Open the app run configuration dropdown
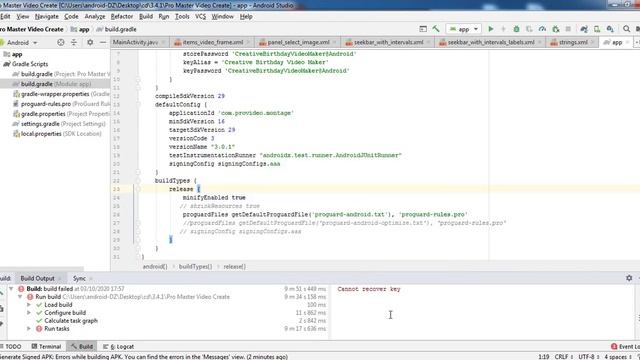640x360 pixels. (464, 29)
